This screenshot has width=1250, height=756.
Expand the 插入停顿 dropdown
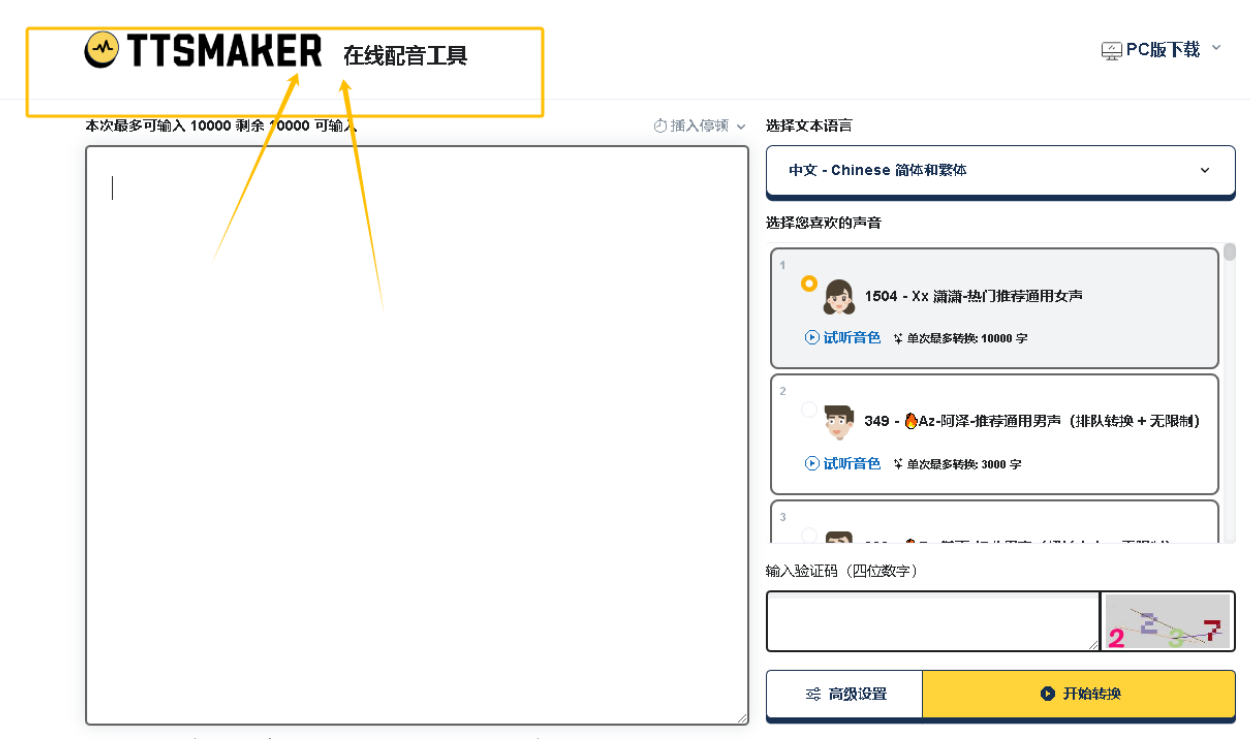(700, 126)
